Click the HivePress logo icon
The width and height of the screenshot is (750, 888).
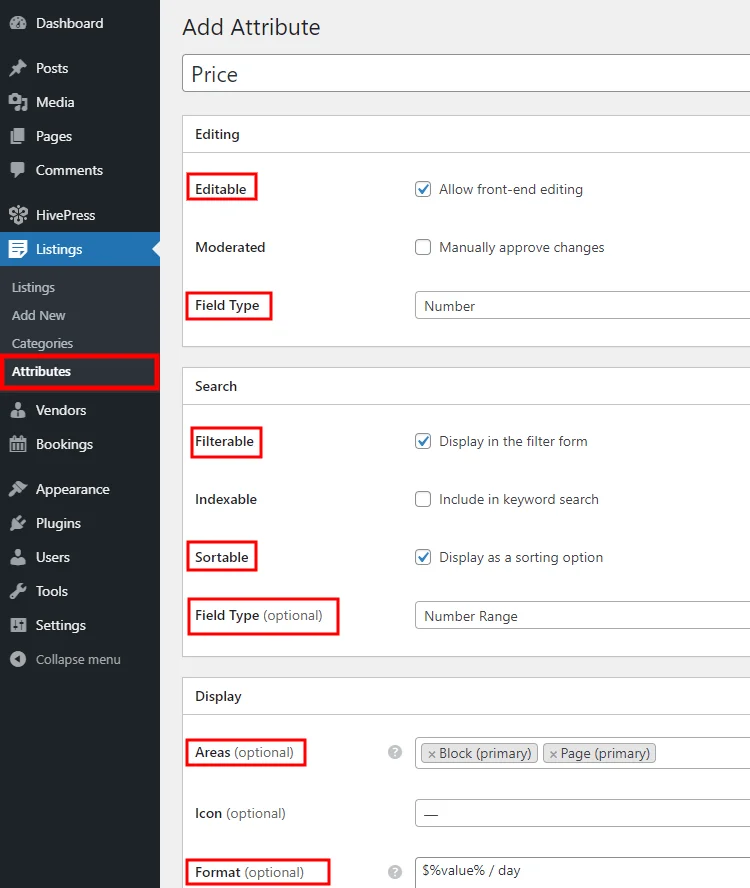pos(18,215)
